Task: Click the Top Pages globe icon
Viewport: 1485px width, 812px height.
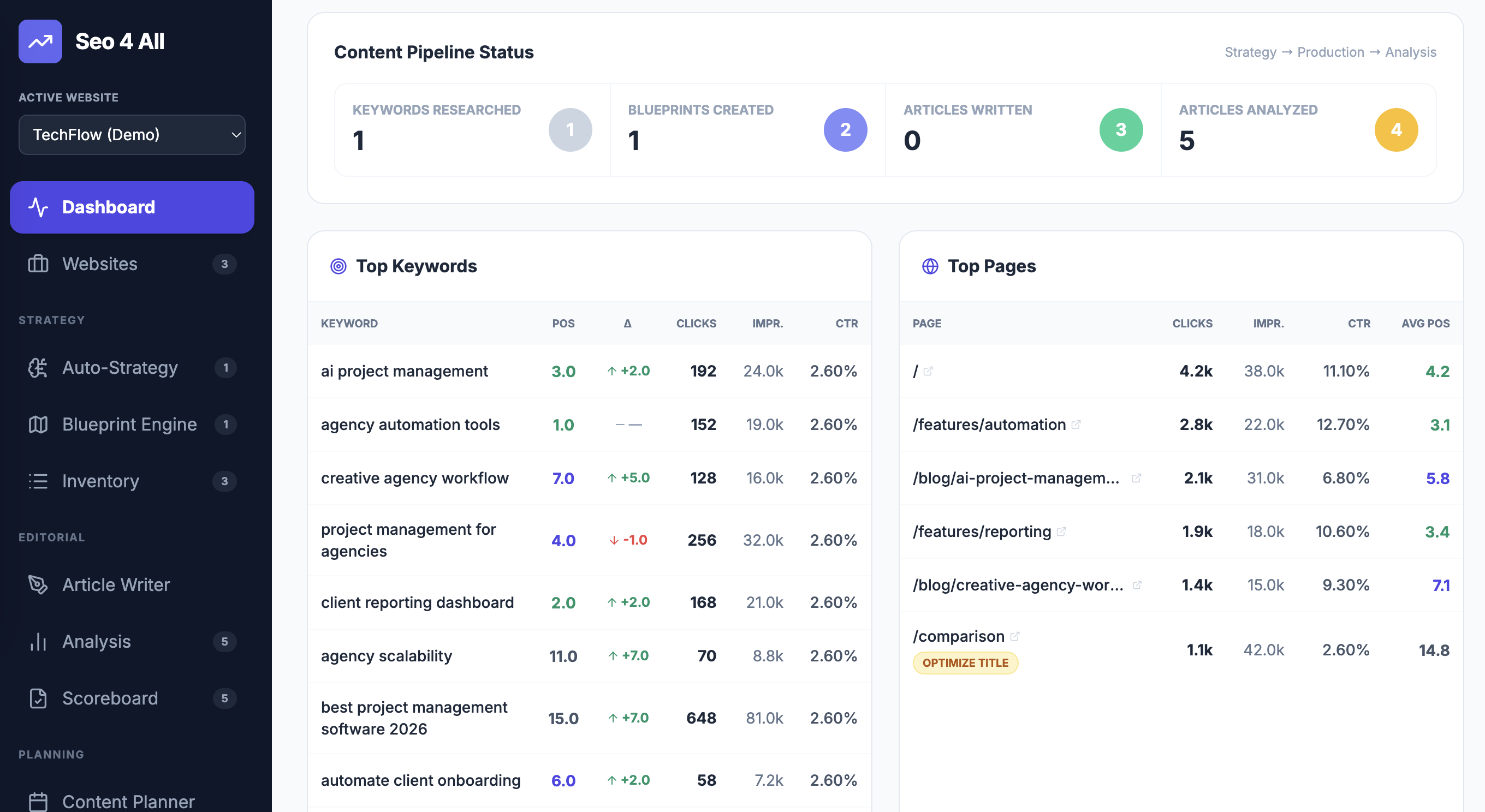Action: [x=930, y=266]
